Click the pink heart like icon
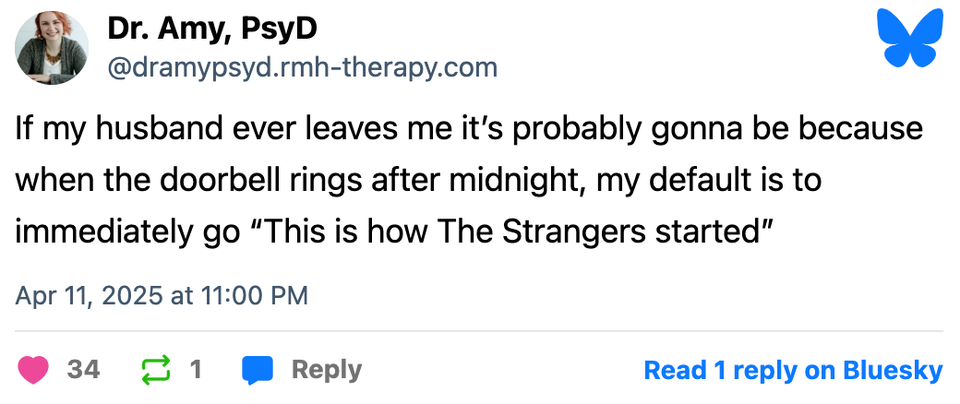 [x=34, y=370]
